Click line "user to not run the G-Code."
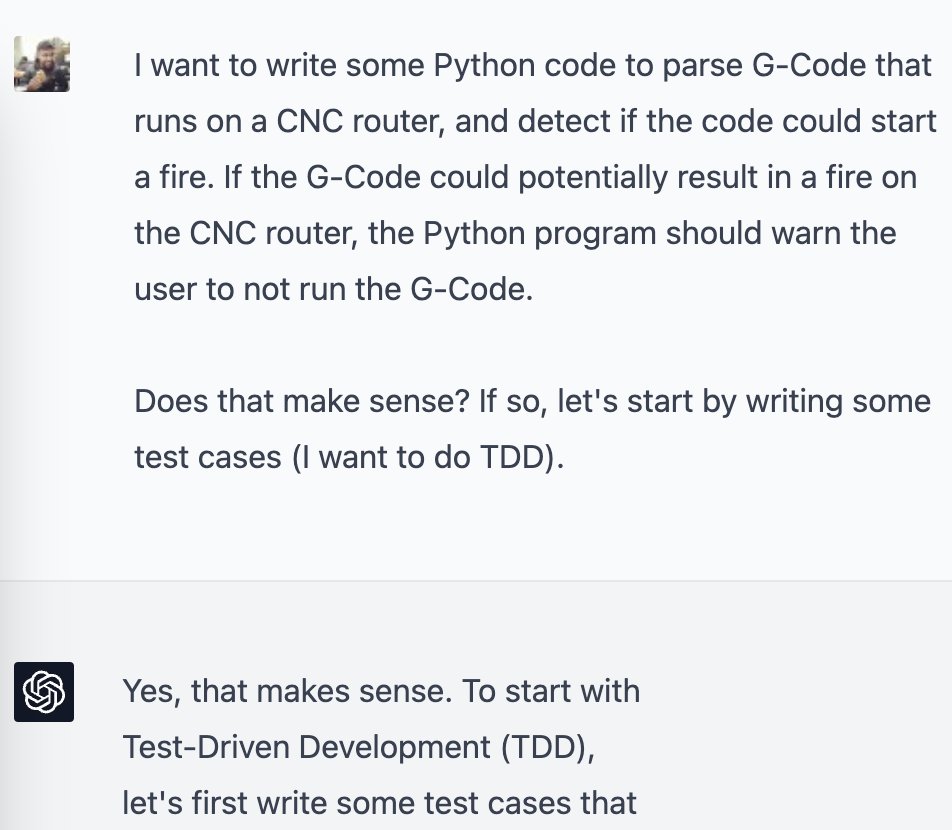 coord(333,289)
